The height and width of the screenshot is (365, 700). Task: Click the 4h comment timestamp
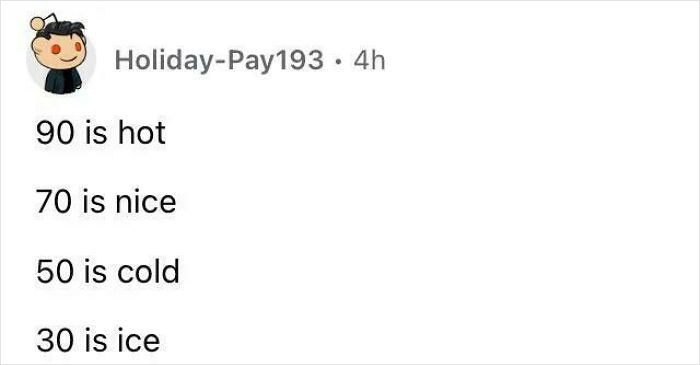369,60
